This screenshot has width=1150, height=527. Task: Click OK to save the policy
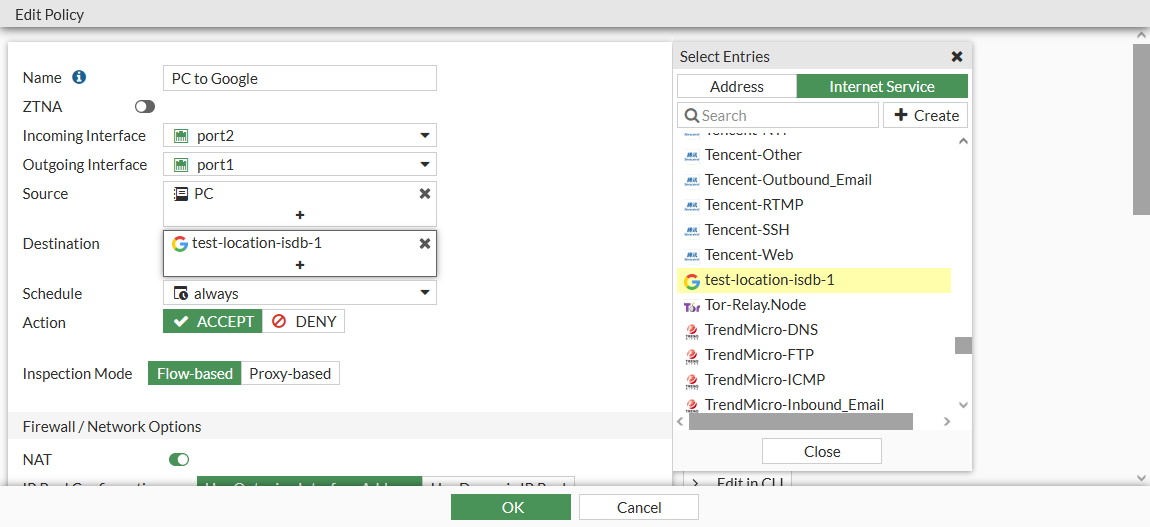(511, 507)
